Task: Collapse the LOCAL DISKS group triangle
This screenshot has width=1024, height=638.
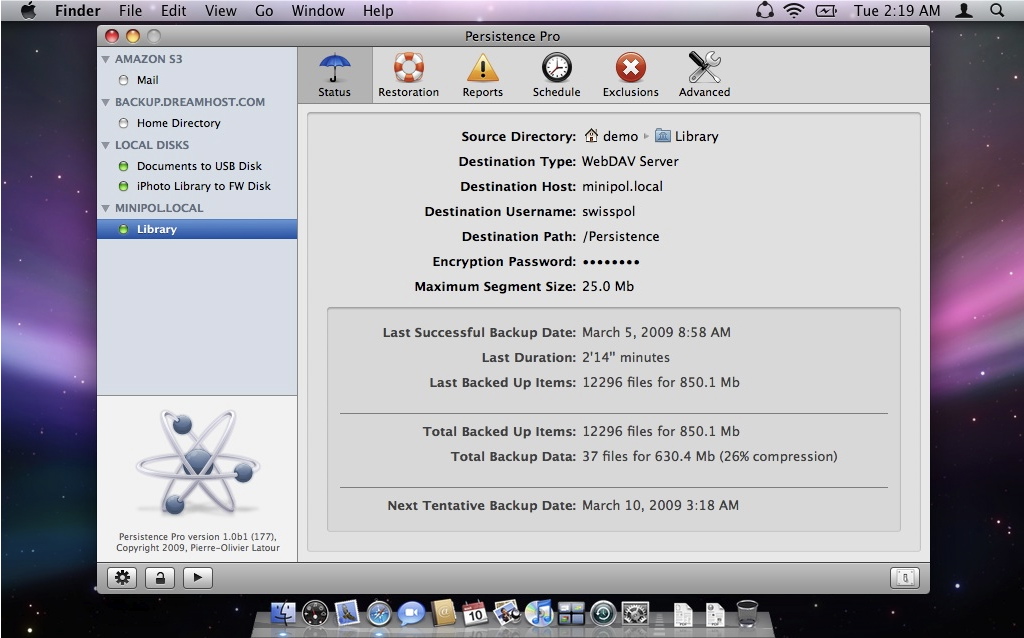Action: click(x=106, y=145)
